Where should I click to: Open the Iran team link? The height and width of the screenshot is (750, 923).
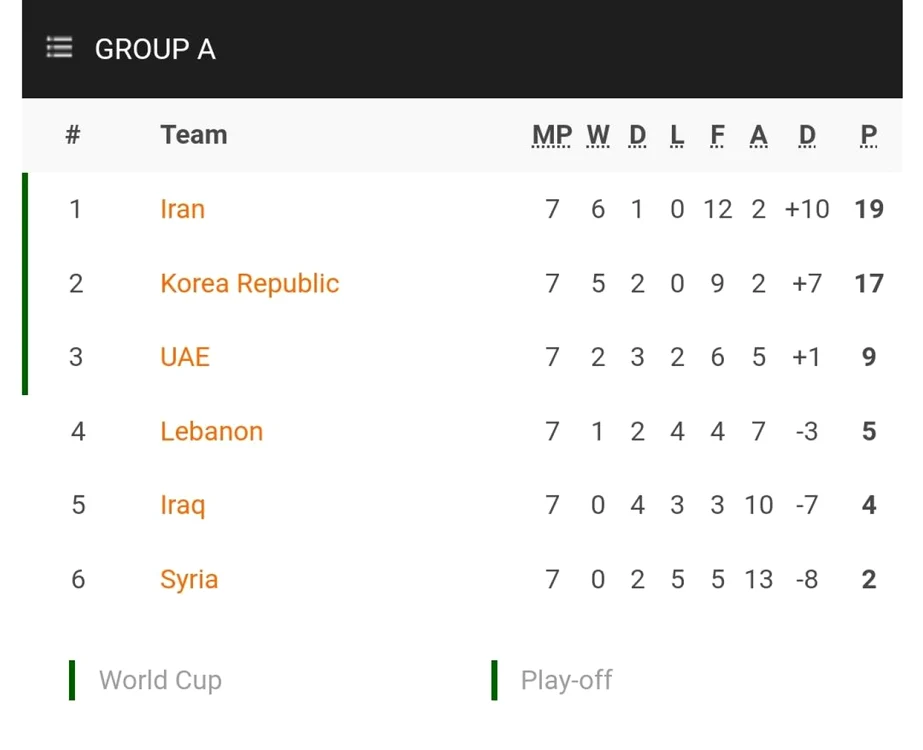click(x=182, y=209)
